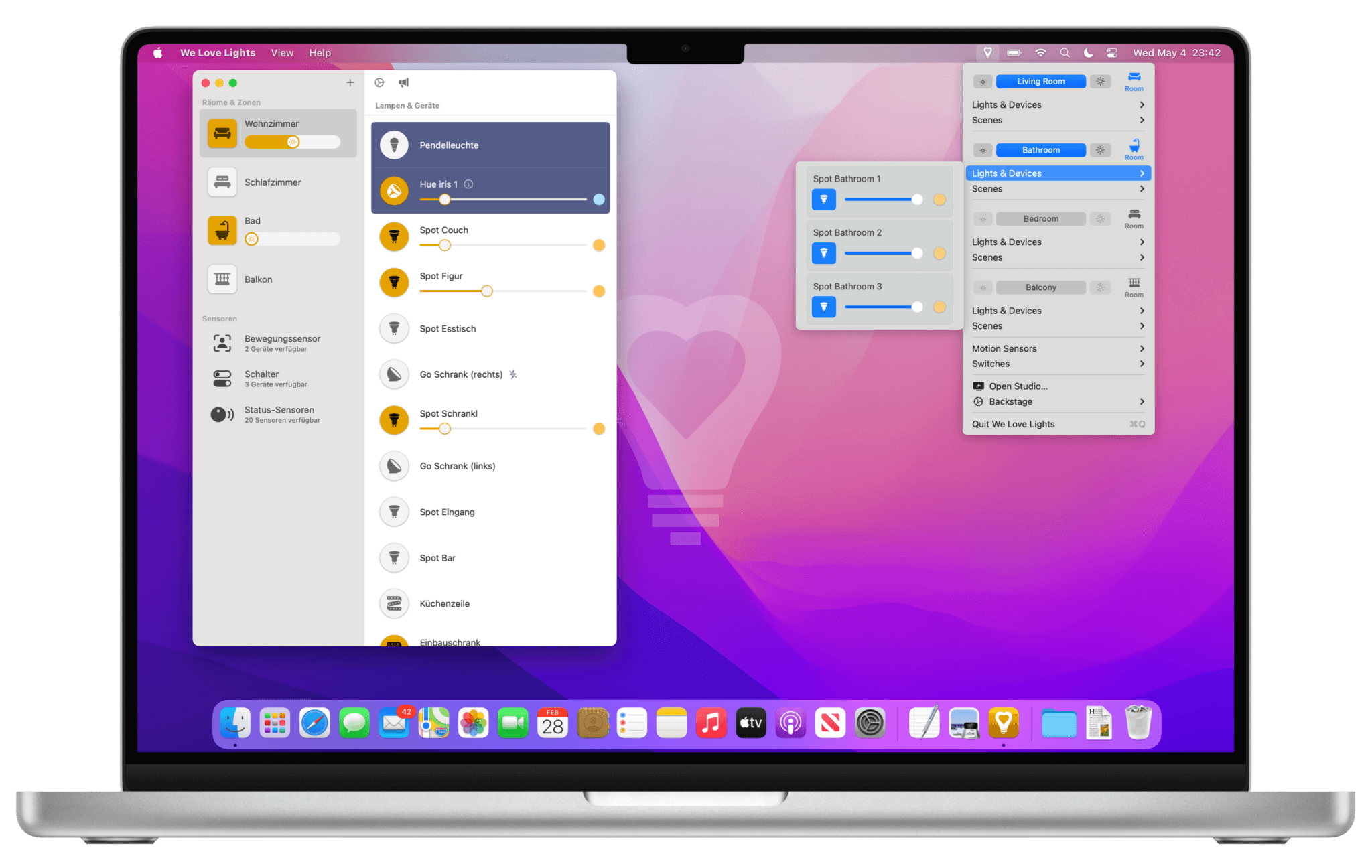Add a new room with plus button

350,82
